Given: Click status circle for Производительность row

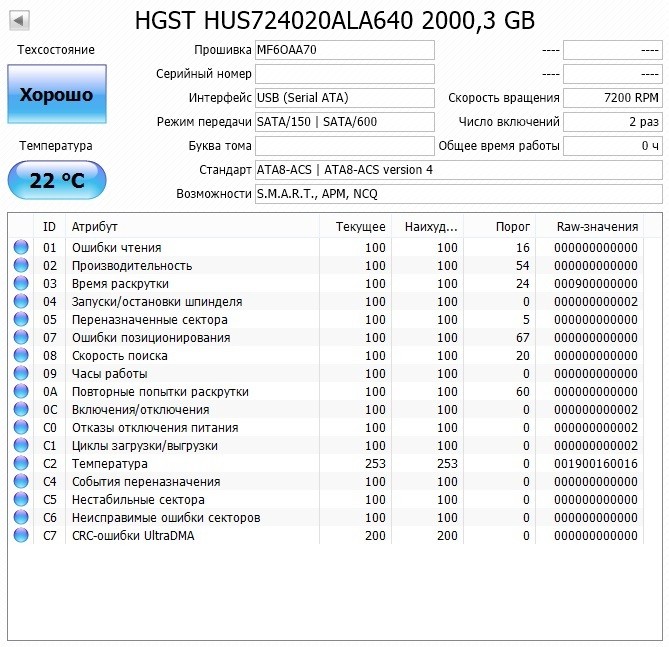Looking at the screenshot, I should (21, 265).
